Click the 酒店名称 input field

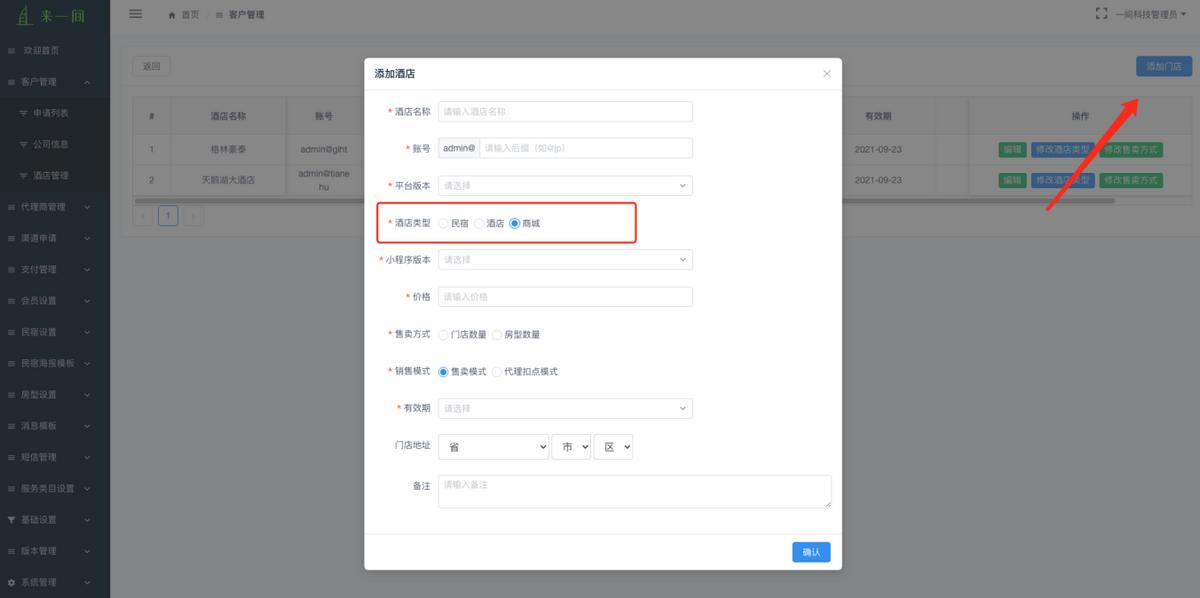point(565,111)
